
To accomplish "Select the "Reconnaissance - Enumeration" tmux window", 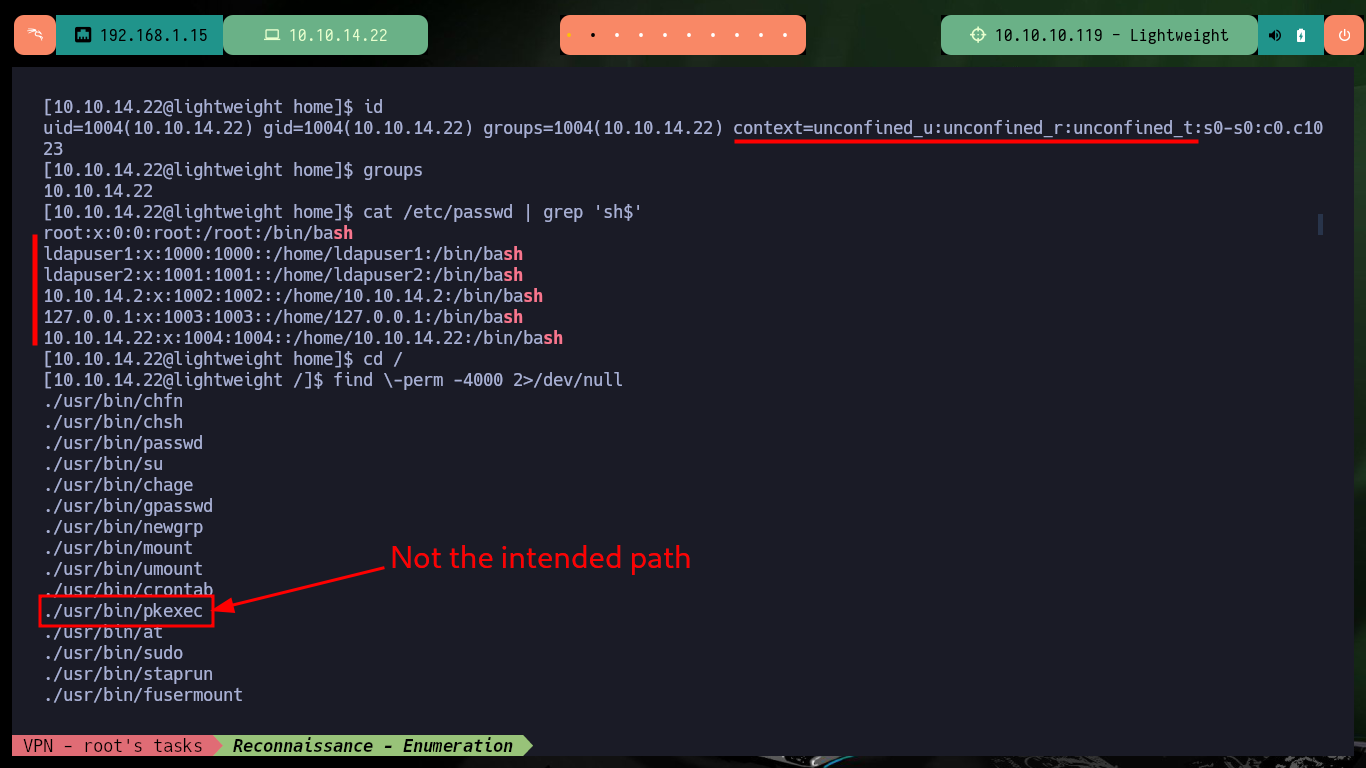I will coord(372,746).
